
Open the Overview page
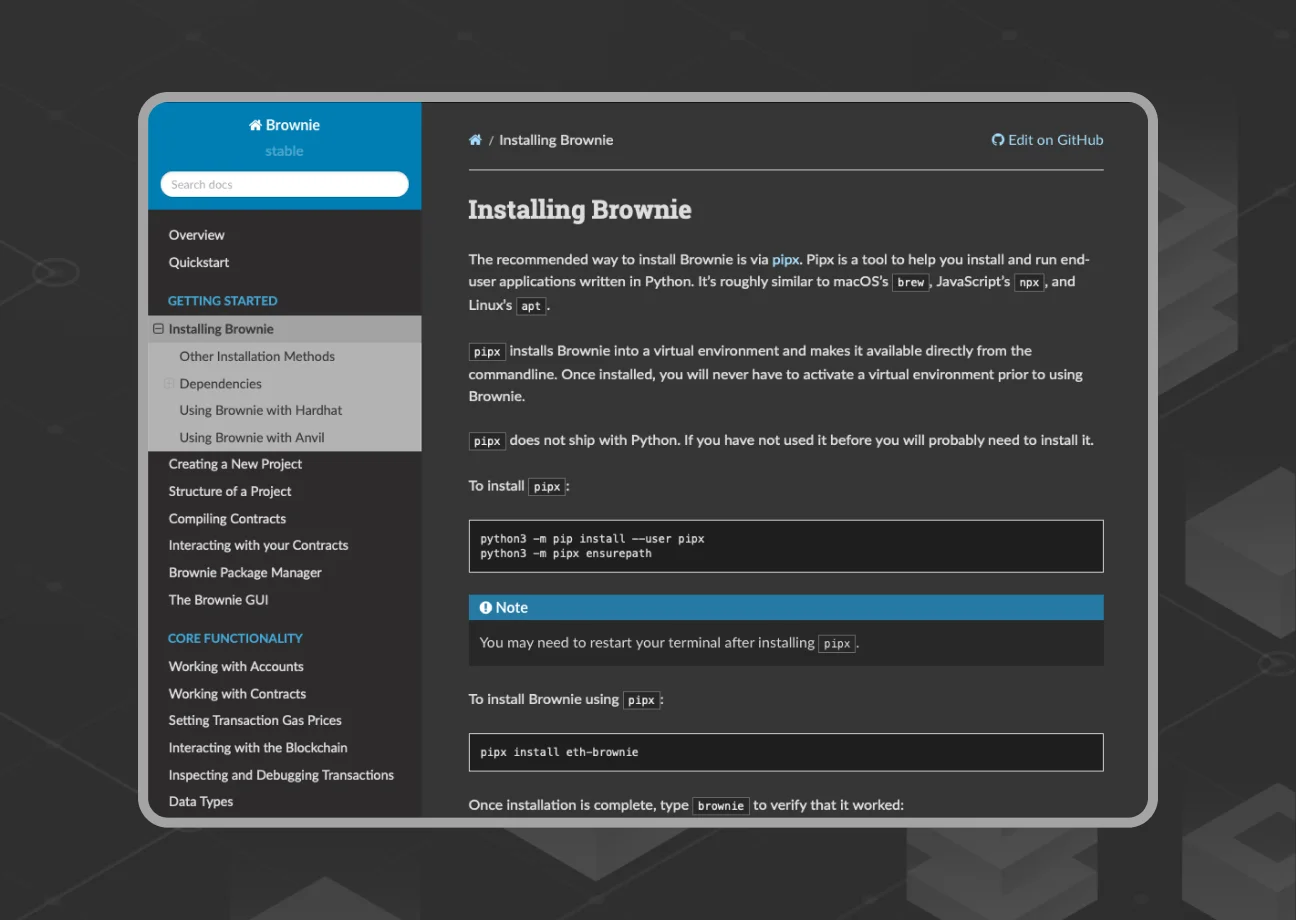click(x=197, y=235)
